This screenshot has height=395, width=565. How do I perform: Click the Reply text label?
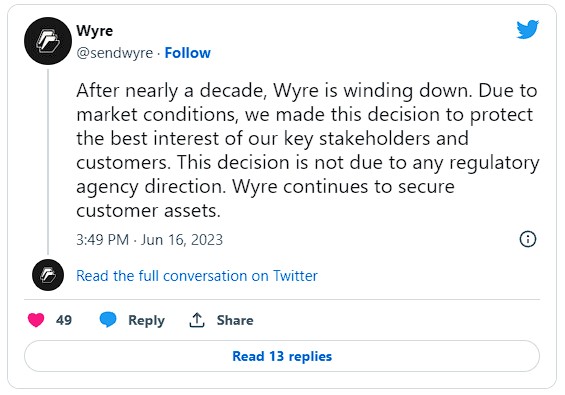[146, 320]
